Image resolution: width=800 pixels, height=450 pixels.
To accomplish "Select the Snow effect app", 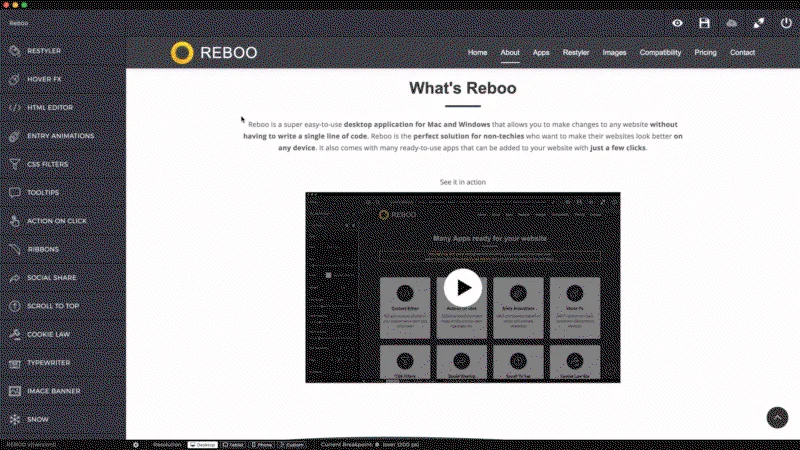I will [x=63, y=419].
